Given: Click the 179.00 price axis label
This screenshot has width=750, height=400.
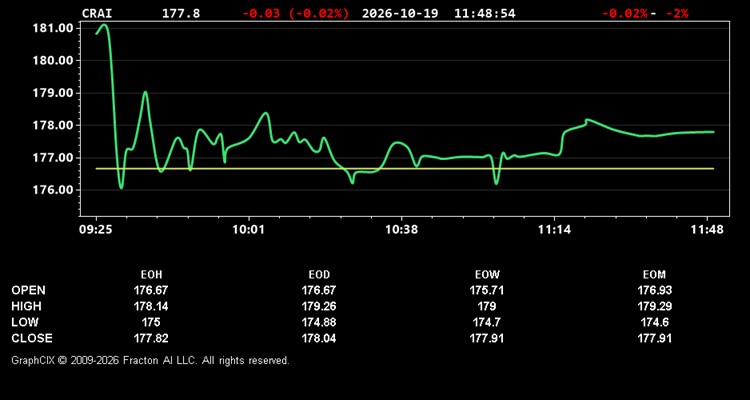Looking at the screenshot, I should tap(53, 93).
